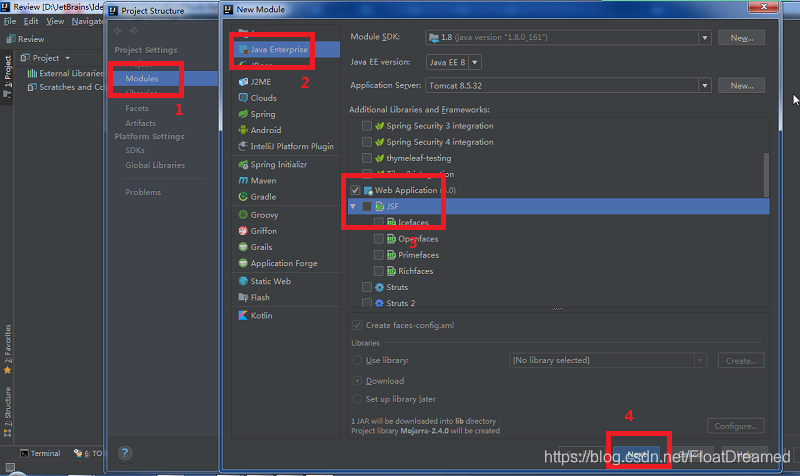Select the Download radio button

[357, 381]
